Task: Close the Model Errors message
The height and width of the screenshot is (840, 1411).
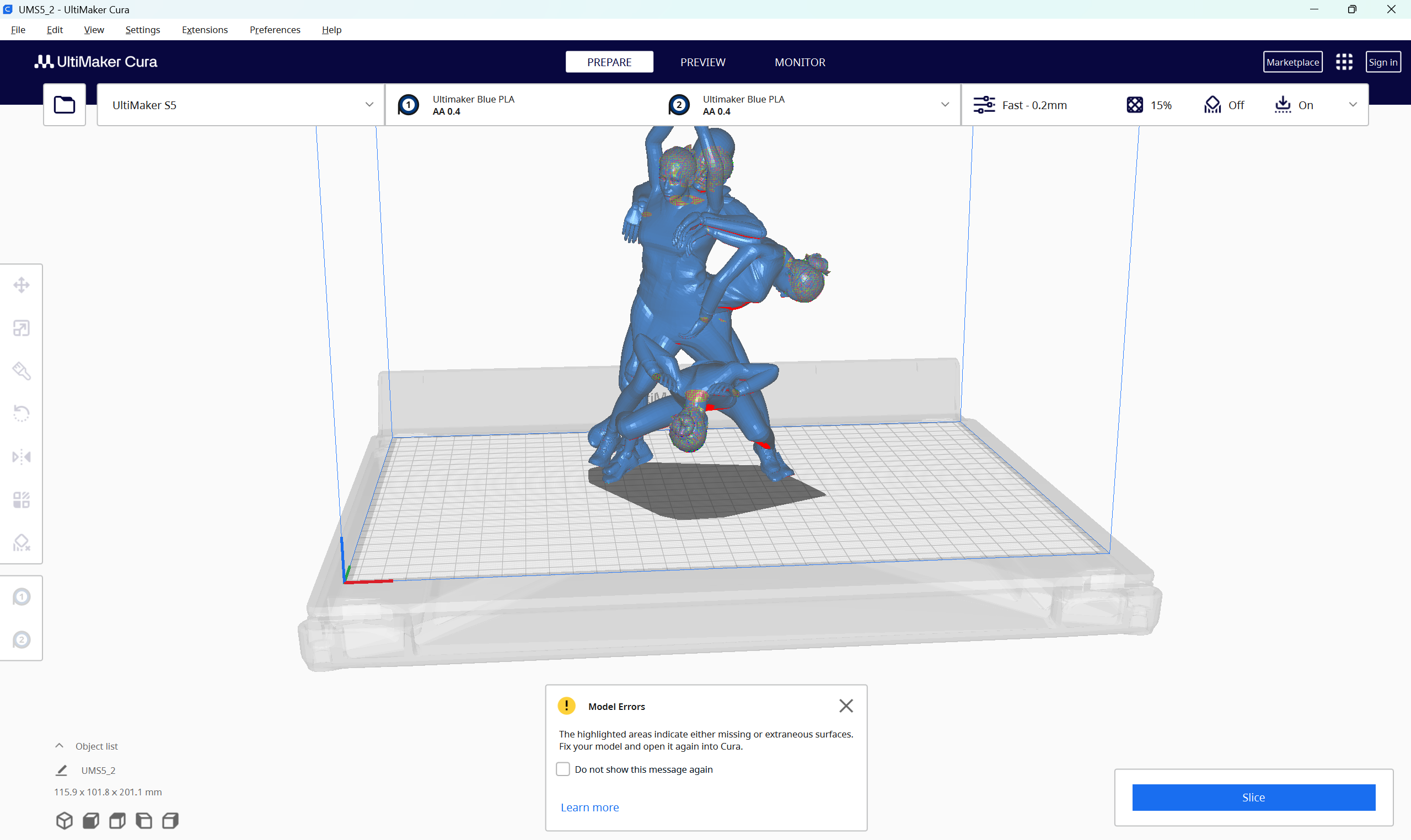Action: [x=846, y=706]
